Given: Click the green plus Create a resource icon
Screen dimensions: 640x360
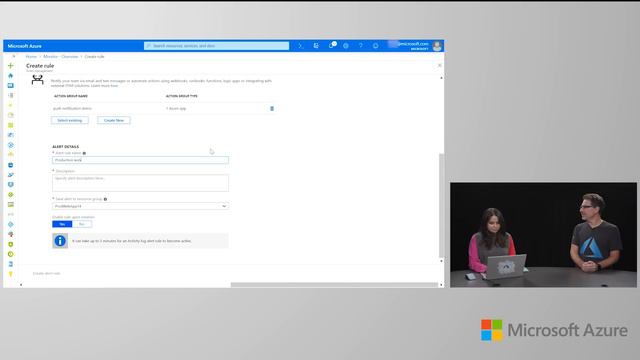Looking at the screenshot, I should pyautogui.click(x=11, y=65).
